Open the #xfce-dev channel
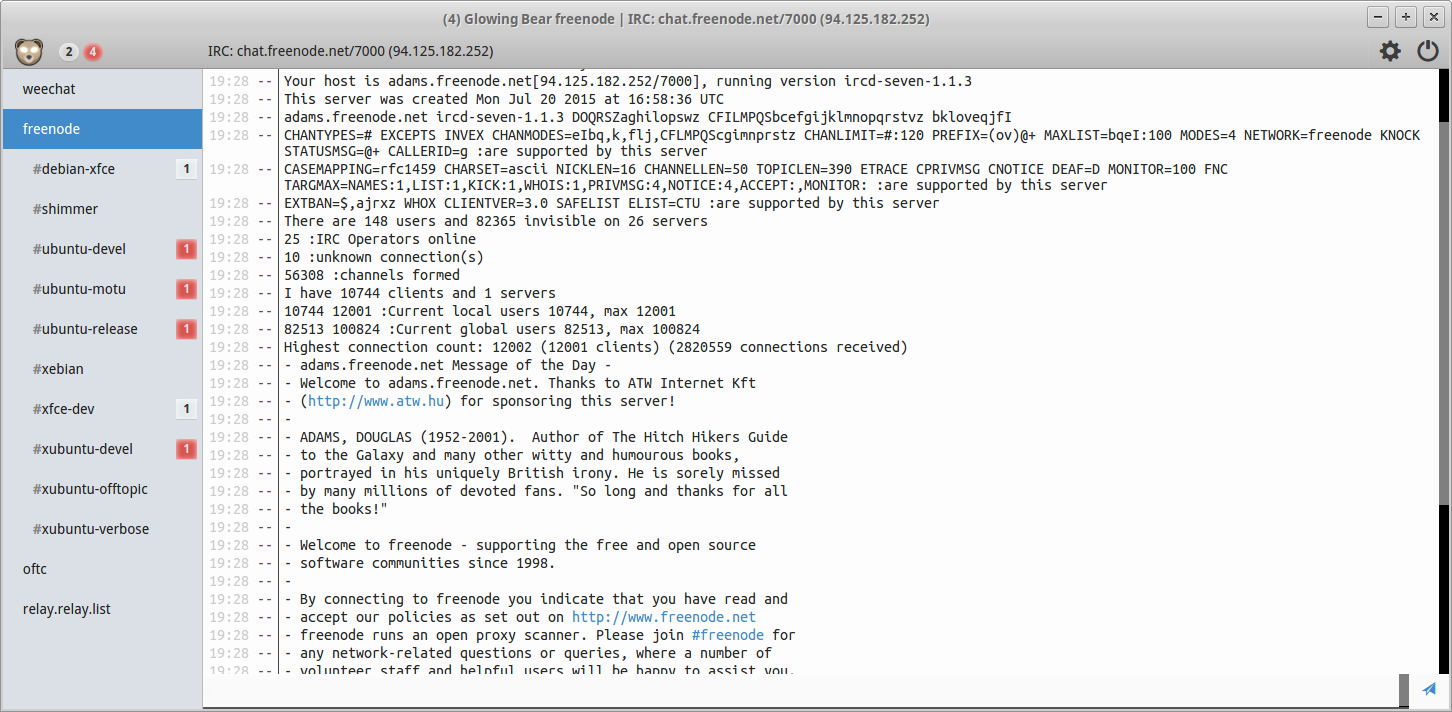The width and height of the screenshot is (1452, 712). point(63,409)
